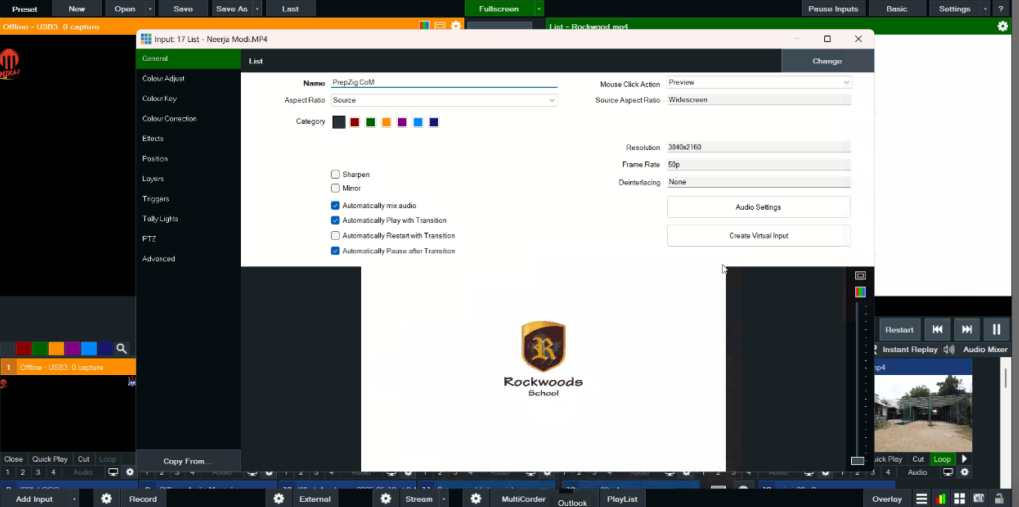This screenshot has height=507, width=1019.
Task: Click the volume fader handle
Action: [858, 460]
